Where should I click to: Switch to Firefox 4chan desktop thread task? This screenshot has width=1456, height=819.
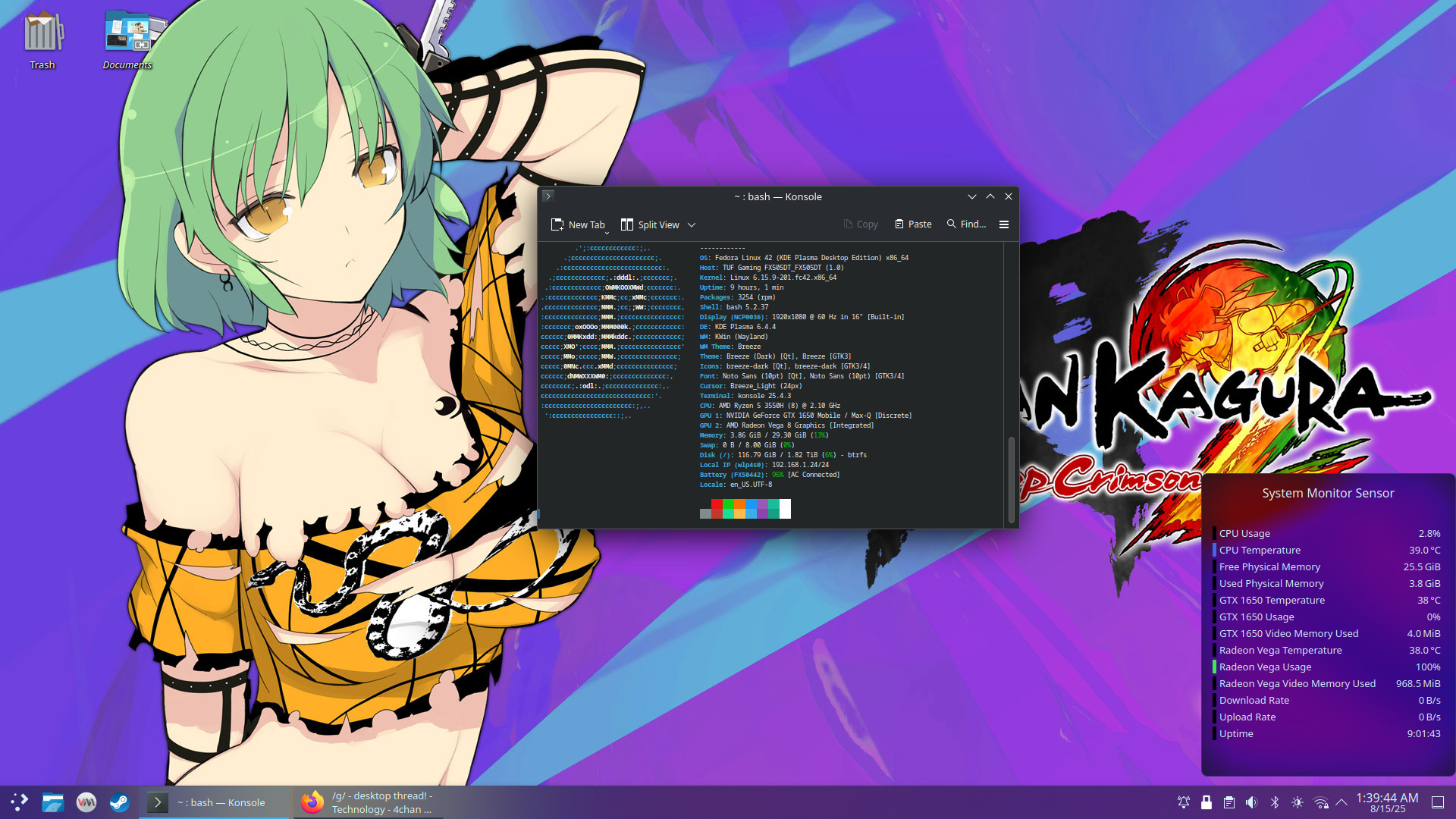369,802
